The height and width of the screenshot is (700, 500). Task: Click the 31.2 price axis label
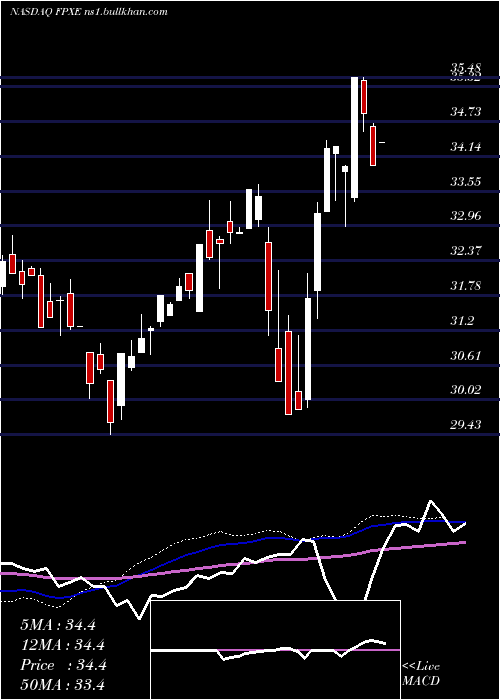462,321
